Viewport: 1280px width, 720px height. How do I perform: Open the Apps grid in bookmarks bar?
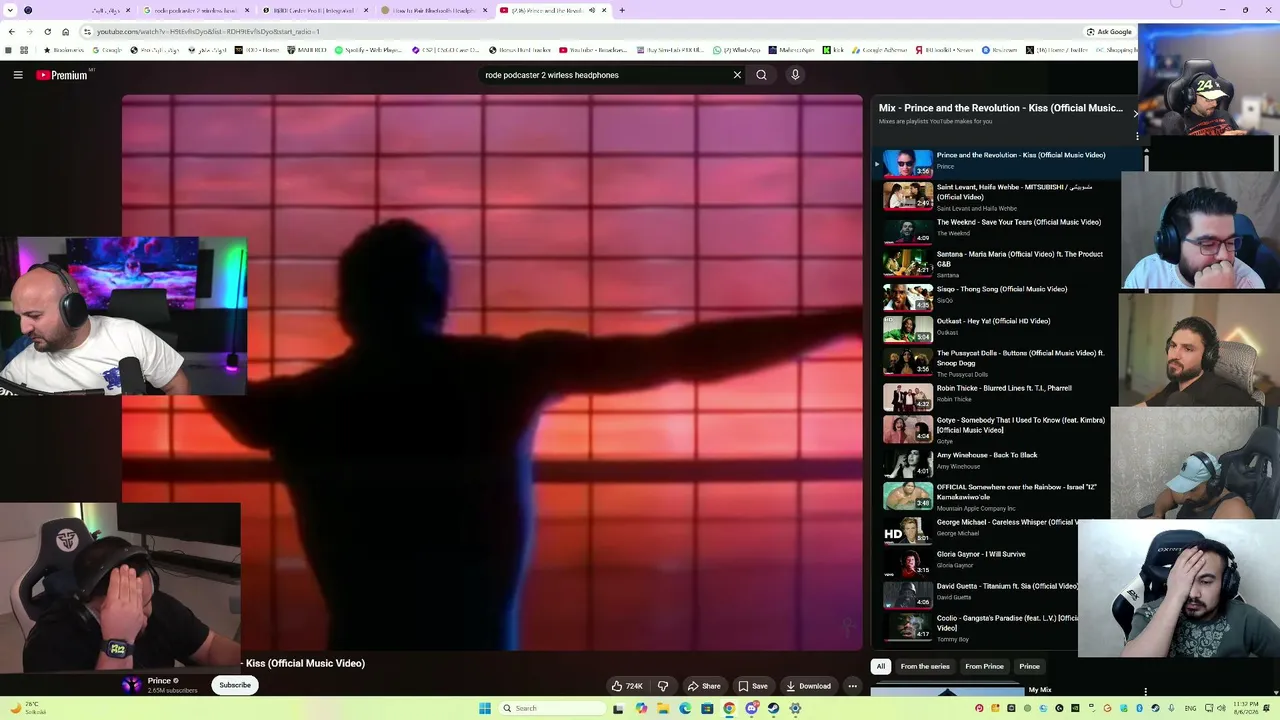click(x=24, y=50)
